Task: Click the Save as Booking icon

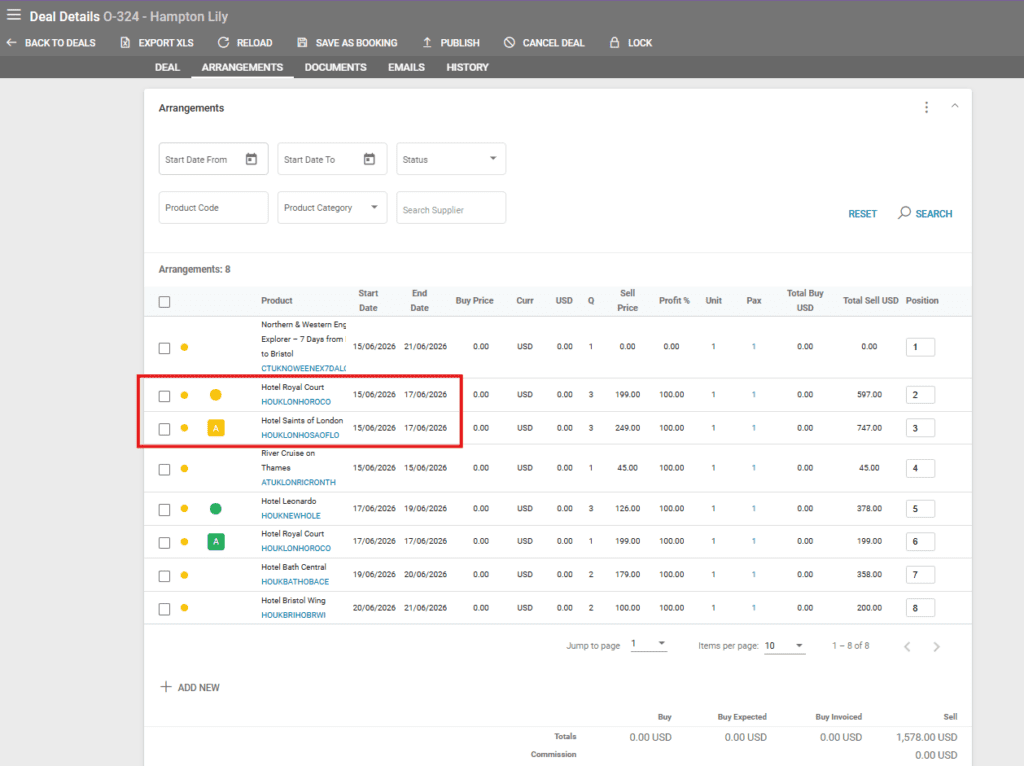Action: click(x=302, y=43)
